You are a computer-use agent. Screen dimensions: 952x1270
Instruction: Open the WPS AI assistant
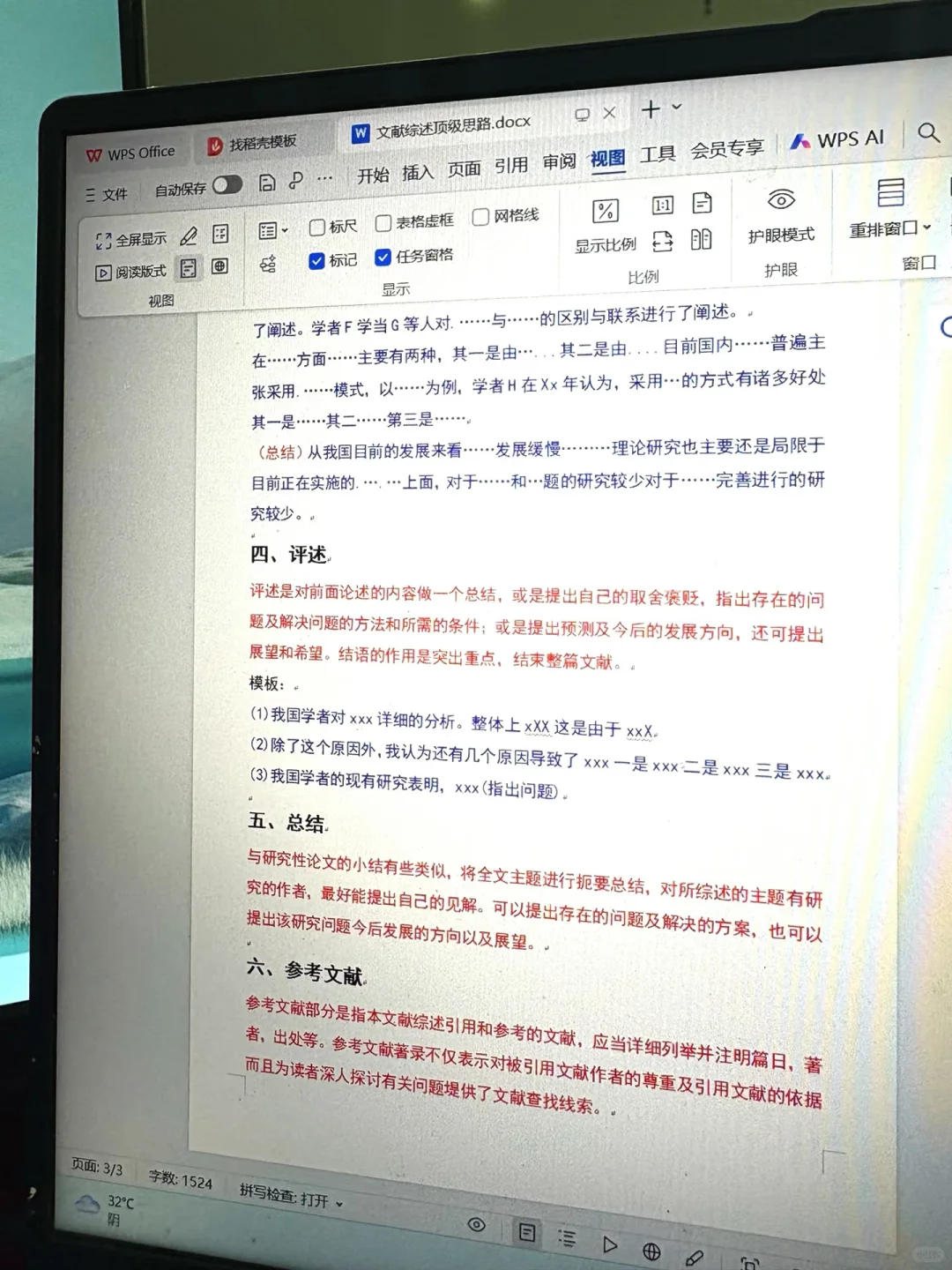[x=837, y=139]
